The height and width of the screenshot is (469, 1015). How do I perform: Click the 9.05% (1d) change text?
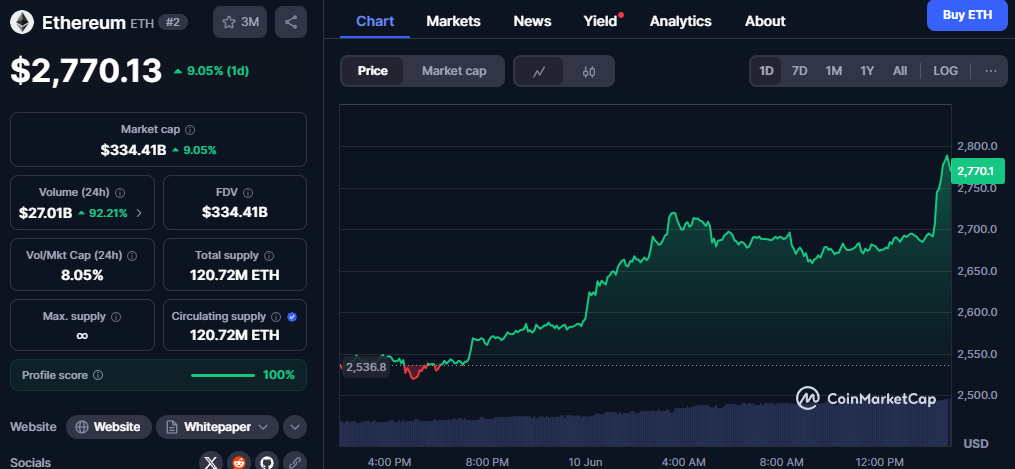(x=218, y=71)
